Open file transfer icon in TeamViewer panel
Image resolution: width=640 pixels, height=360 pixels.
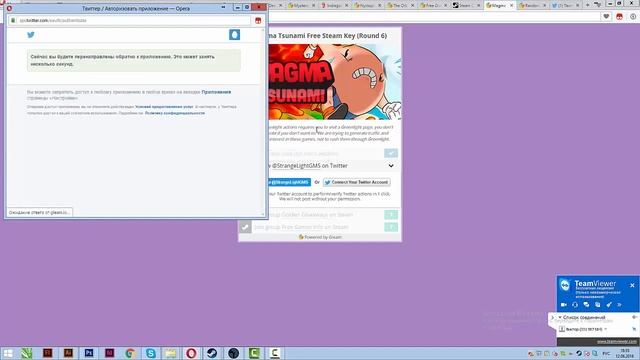(x=598, y=305)
